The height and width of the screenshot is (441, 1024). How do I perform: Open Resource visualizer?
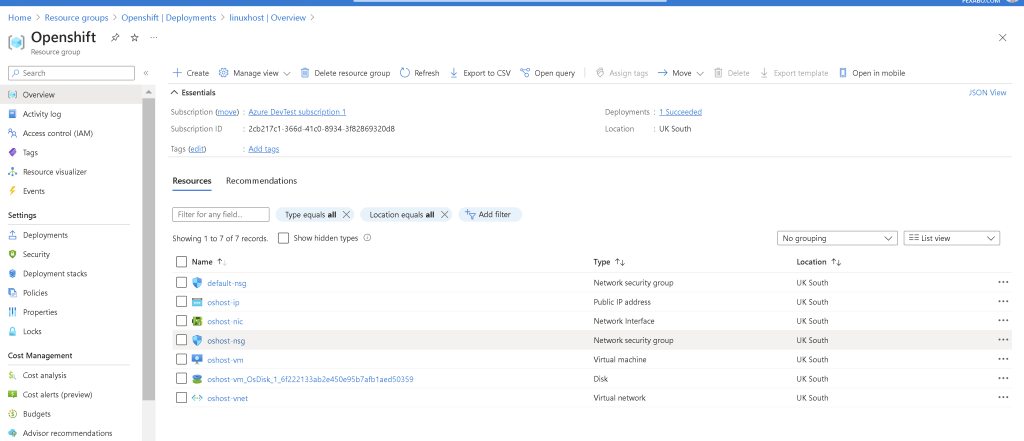tap(54, 172)
